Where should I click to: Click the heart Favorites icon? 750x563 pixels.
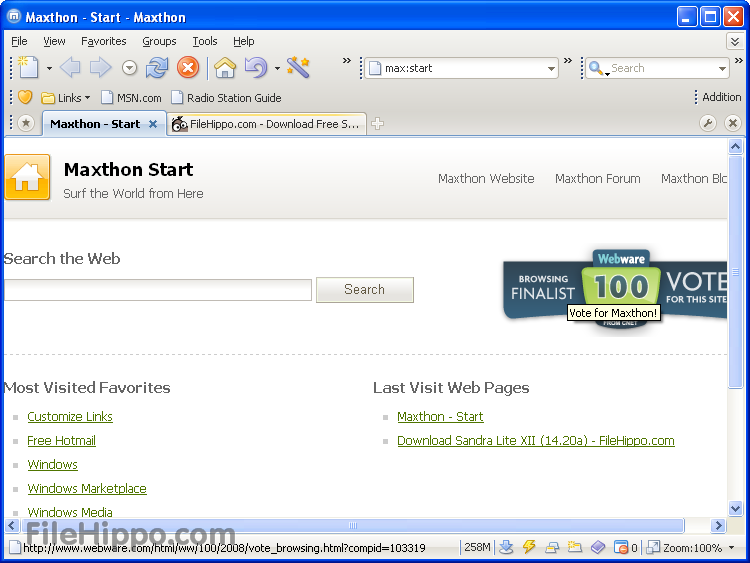tap(25, 98)
